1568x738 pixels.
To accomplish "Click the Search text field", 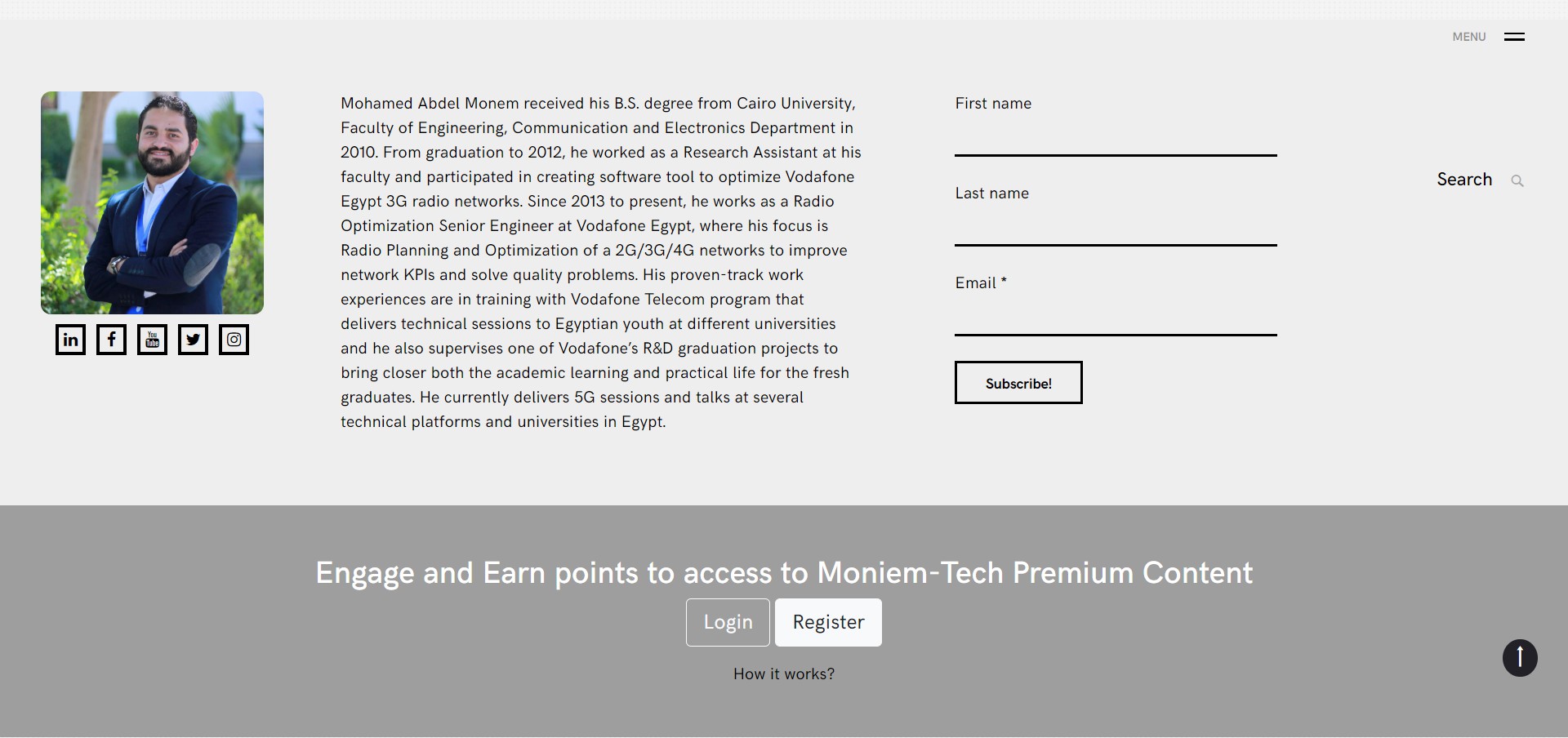I will pos(1464,180).
